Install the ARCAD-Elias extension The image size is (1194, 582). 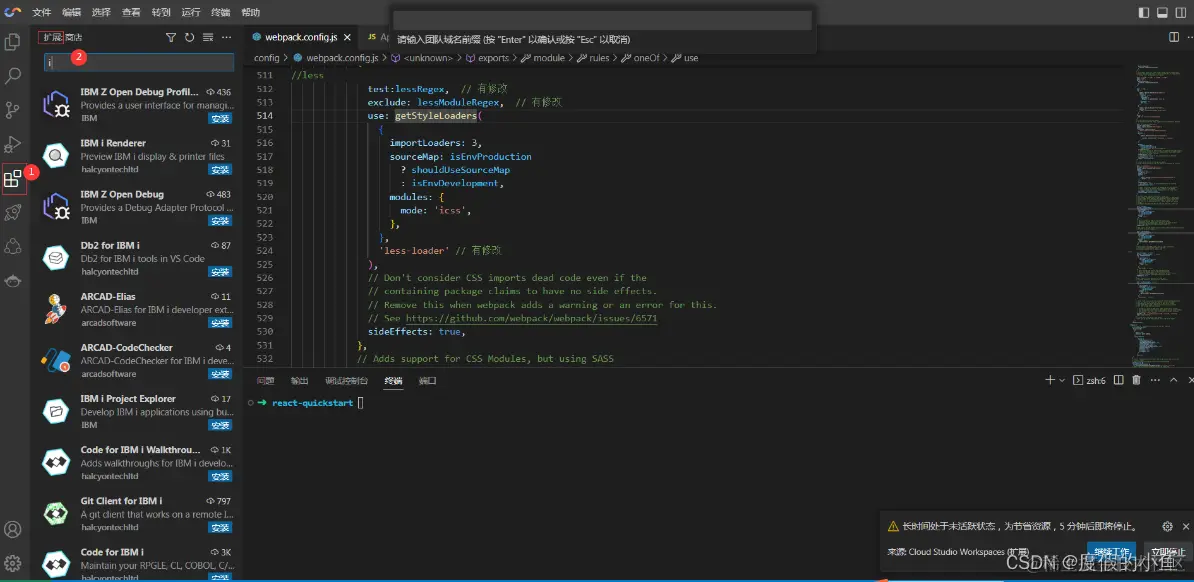point(220,322)
